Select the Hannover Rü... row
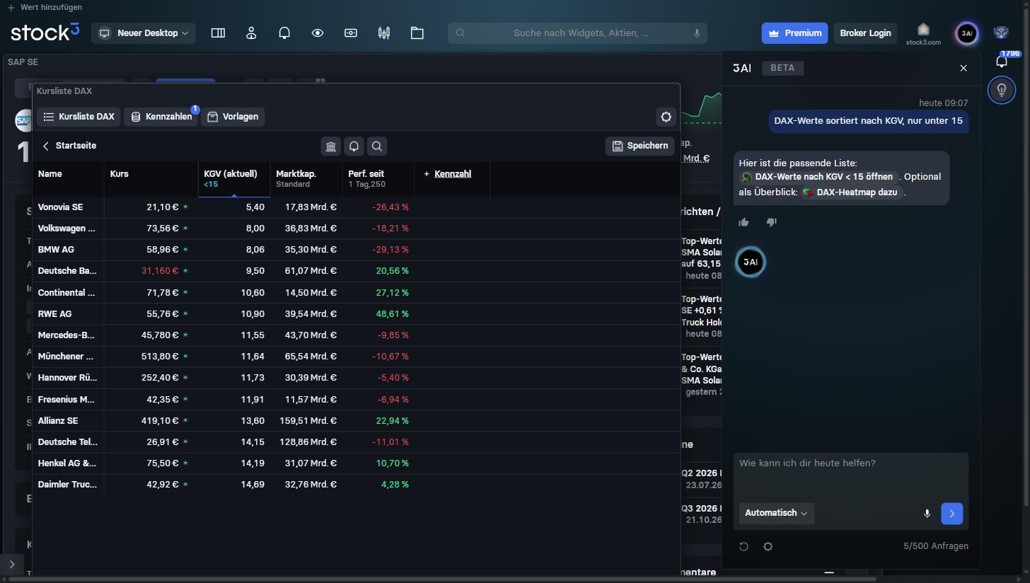The width and height of the screenshot is (1030, 583). [356, 378]
